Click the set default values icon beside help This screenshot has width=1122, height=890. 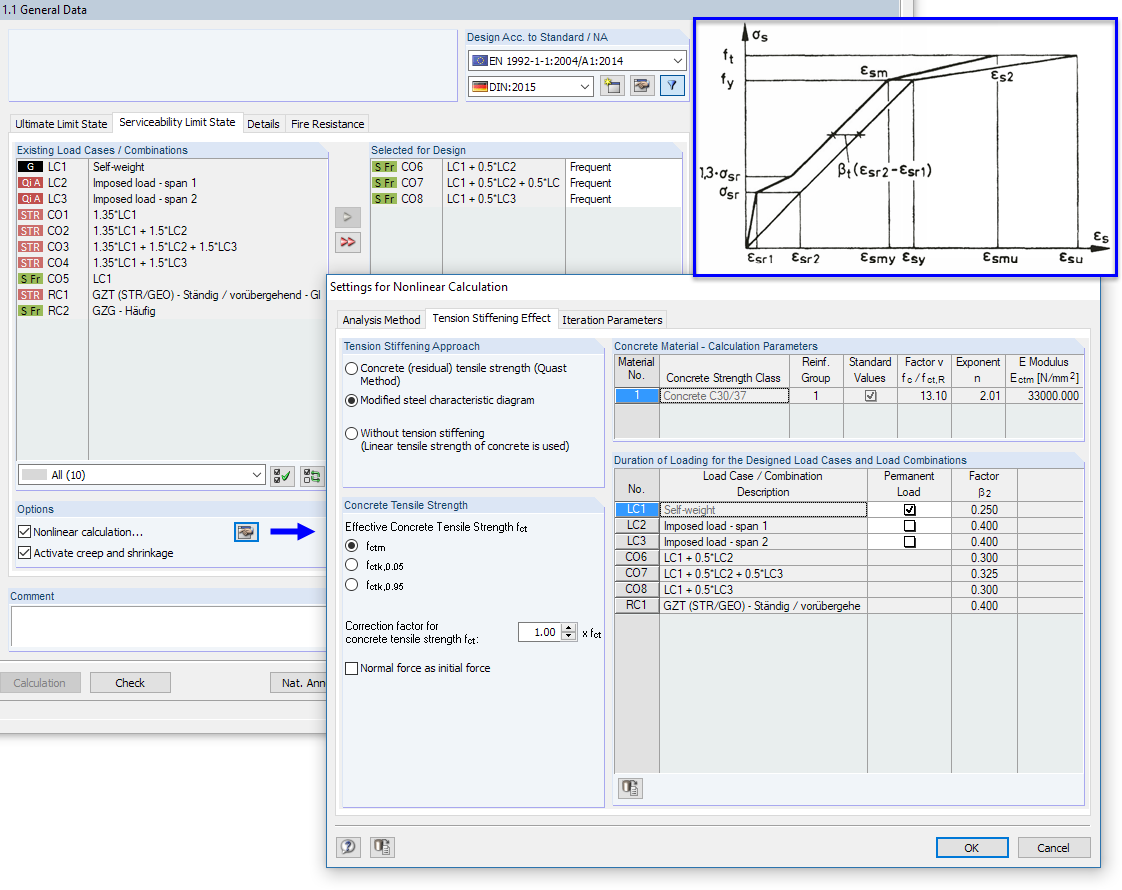(381, 847)
